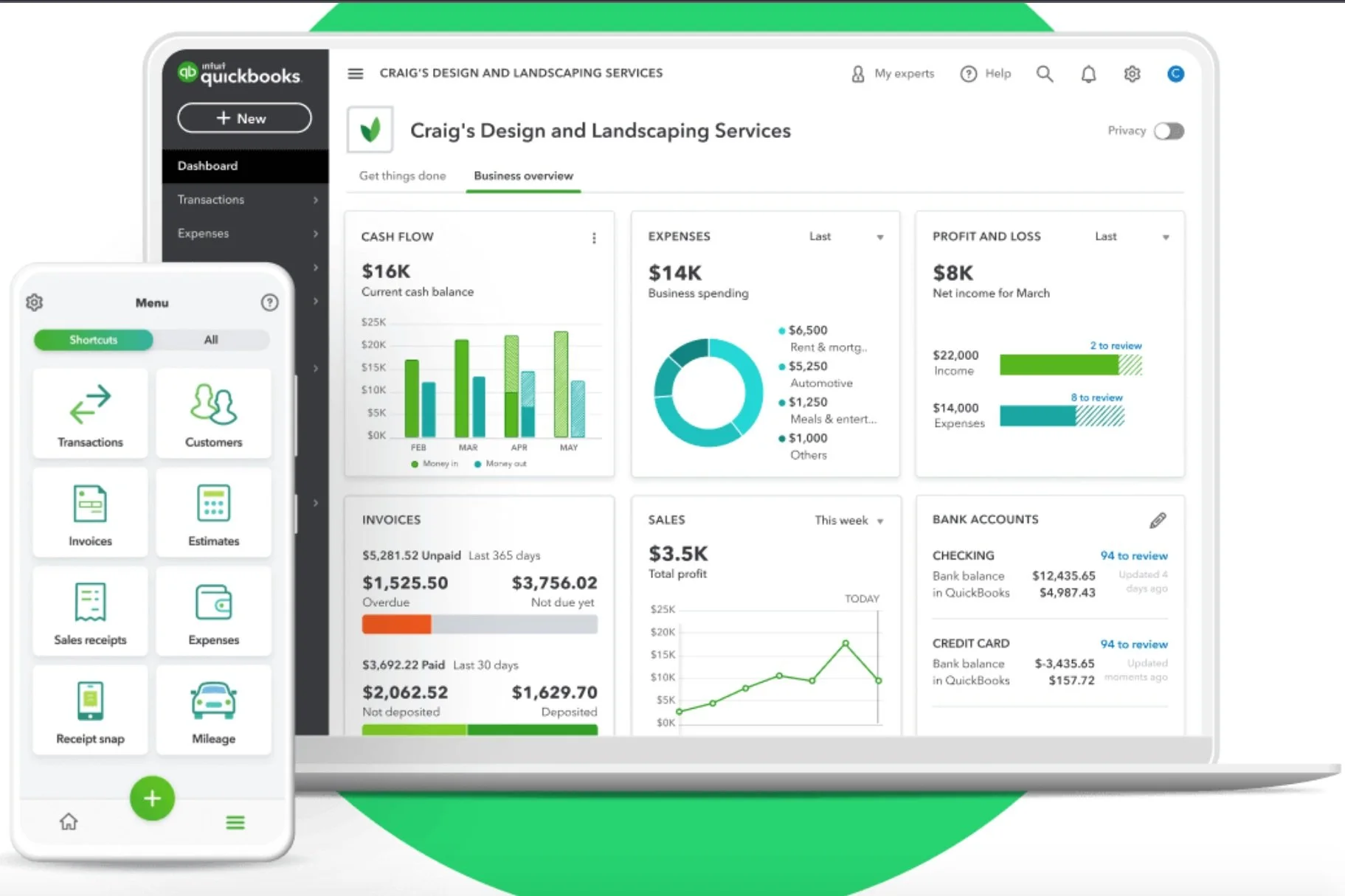Switch to Get things done tab
Image resolution: width=1345 pixels, height=896 pixels.
coord(402,176)
